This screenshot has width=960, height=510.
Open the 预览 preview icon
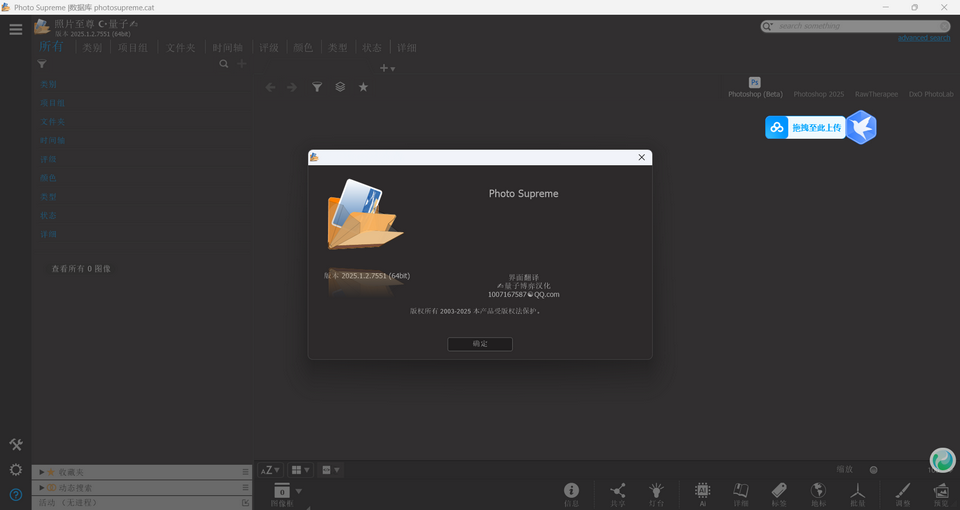point(941,493)
